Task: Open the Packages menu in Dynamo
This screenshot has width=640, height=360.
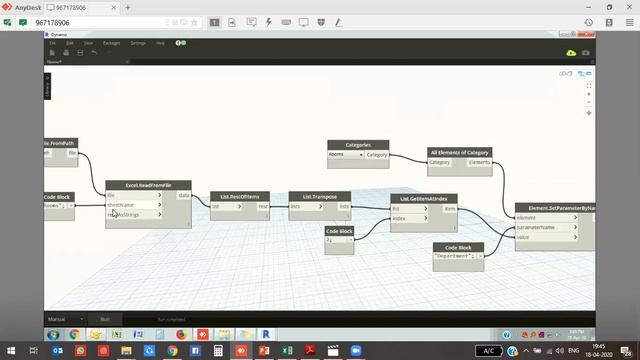Action: pyautogui.click(x=111, y=43)
